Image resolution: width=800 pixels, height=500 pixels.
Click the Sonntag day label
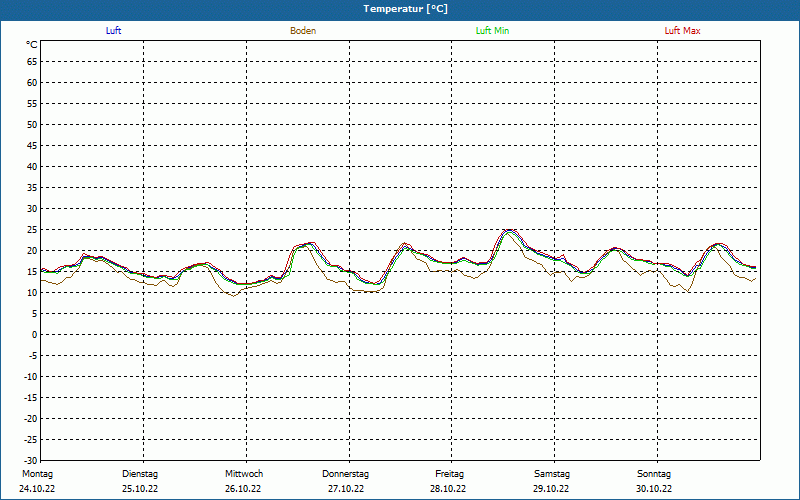tap(654, 474)
